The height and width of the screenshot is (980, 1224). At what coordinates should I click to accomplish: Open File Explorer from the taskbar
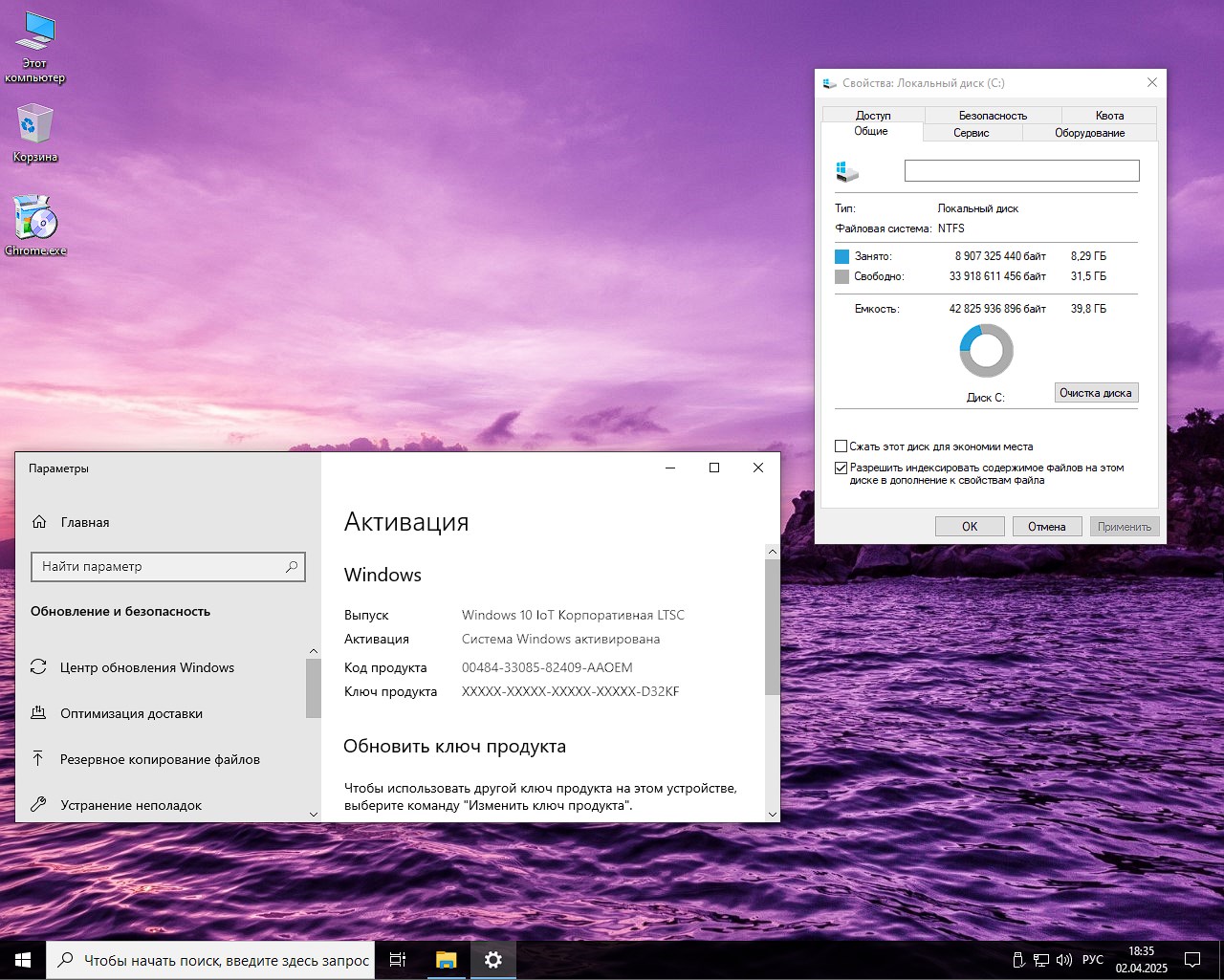[x=446, y=960]
